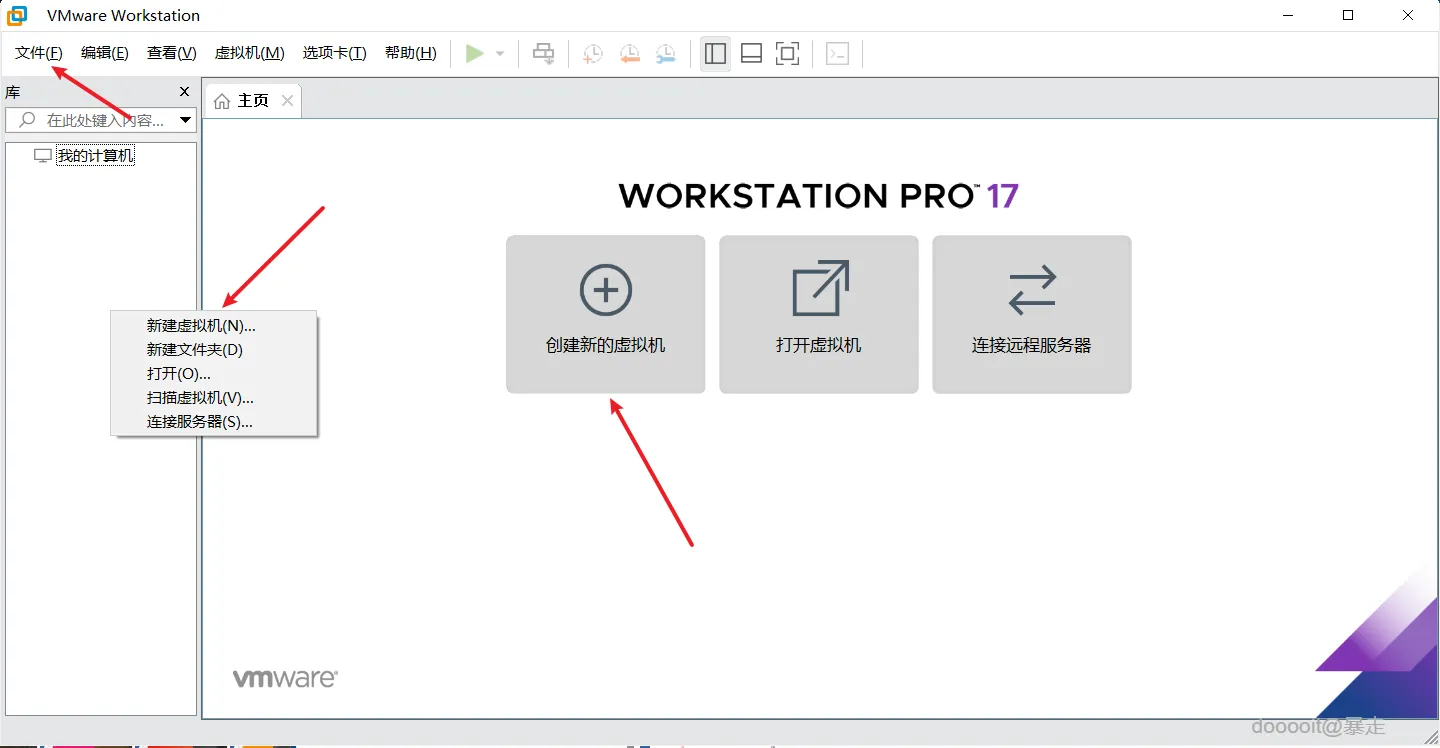The image size is (1440, 748).
Task: Click the home icon on 主页 tab
Action: point(222,100)
